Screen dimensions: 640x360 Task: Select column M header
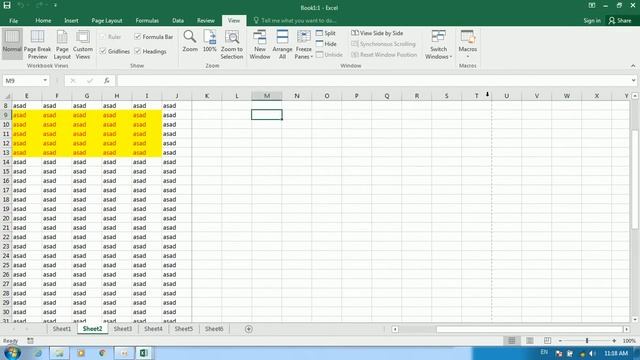[x=267, y=96]
